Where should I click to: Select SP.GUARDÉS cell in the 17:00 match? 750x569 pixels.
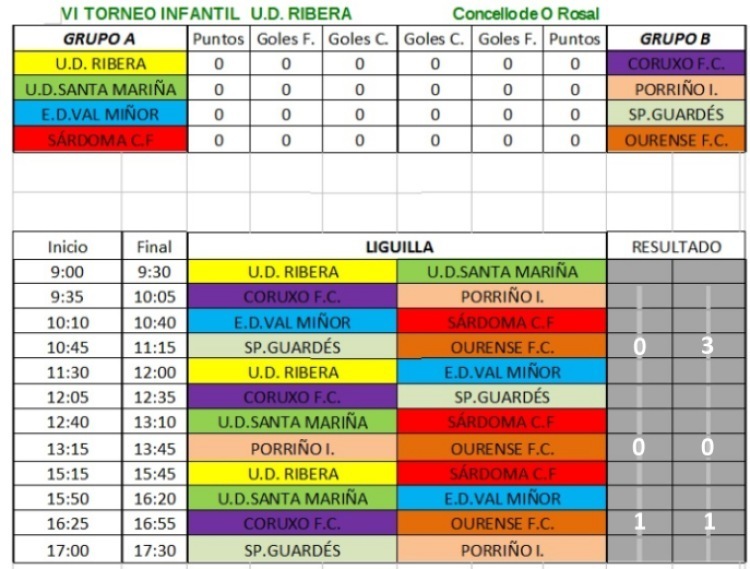[292, 550]
